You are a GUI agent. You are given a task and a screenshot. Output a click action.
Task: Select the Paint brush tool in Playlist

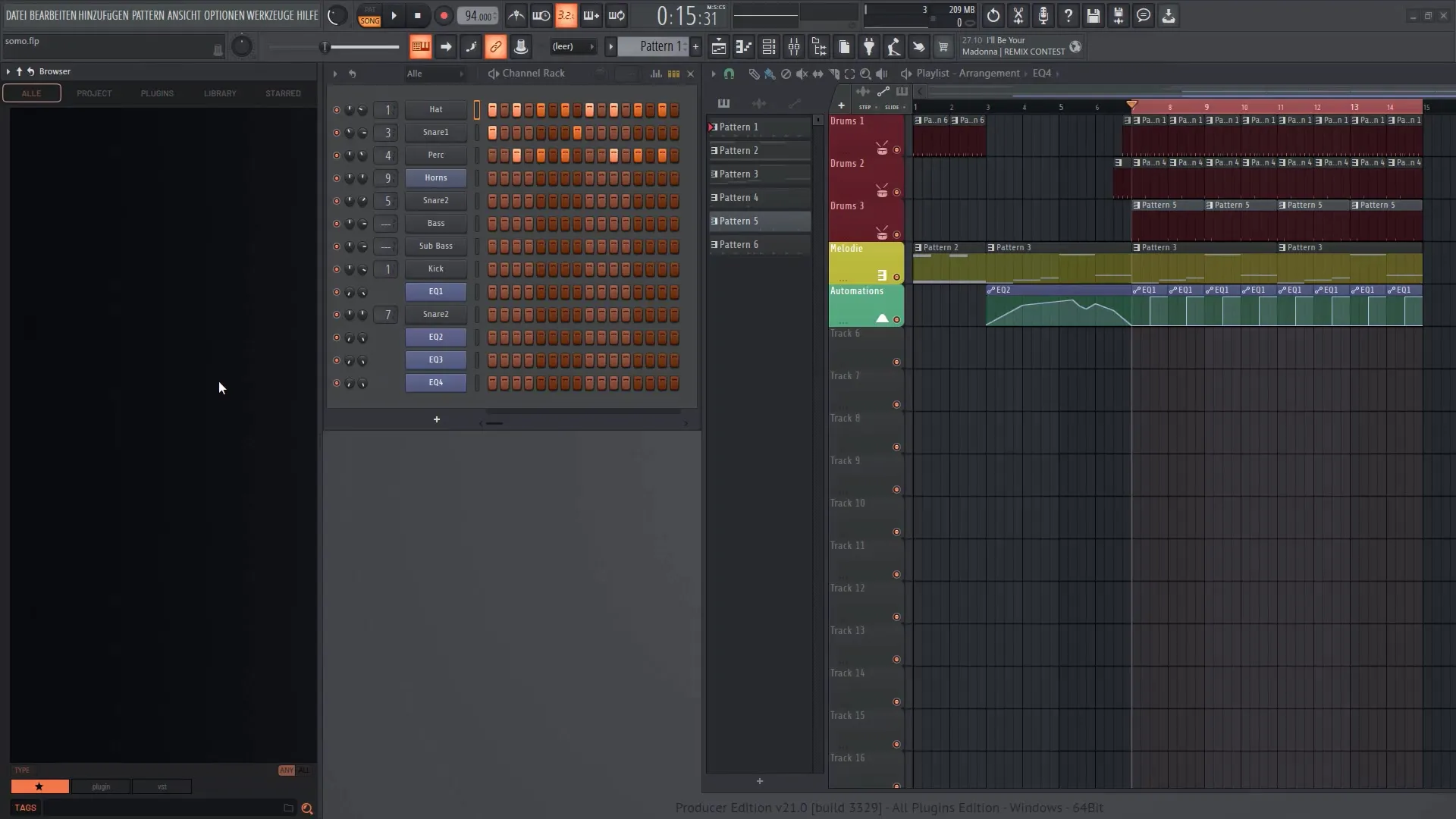(769, 74)
